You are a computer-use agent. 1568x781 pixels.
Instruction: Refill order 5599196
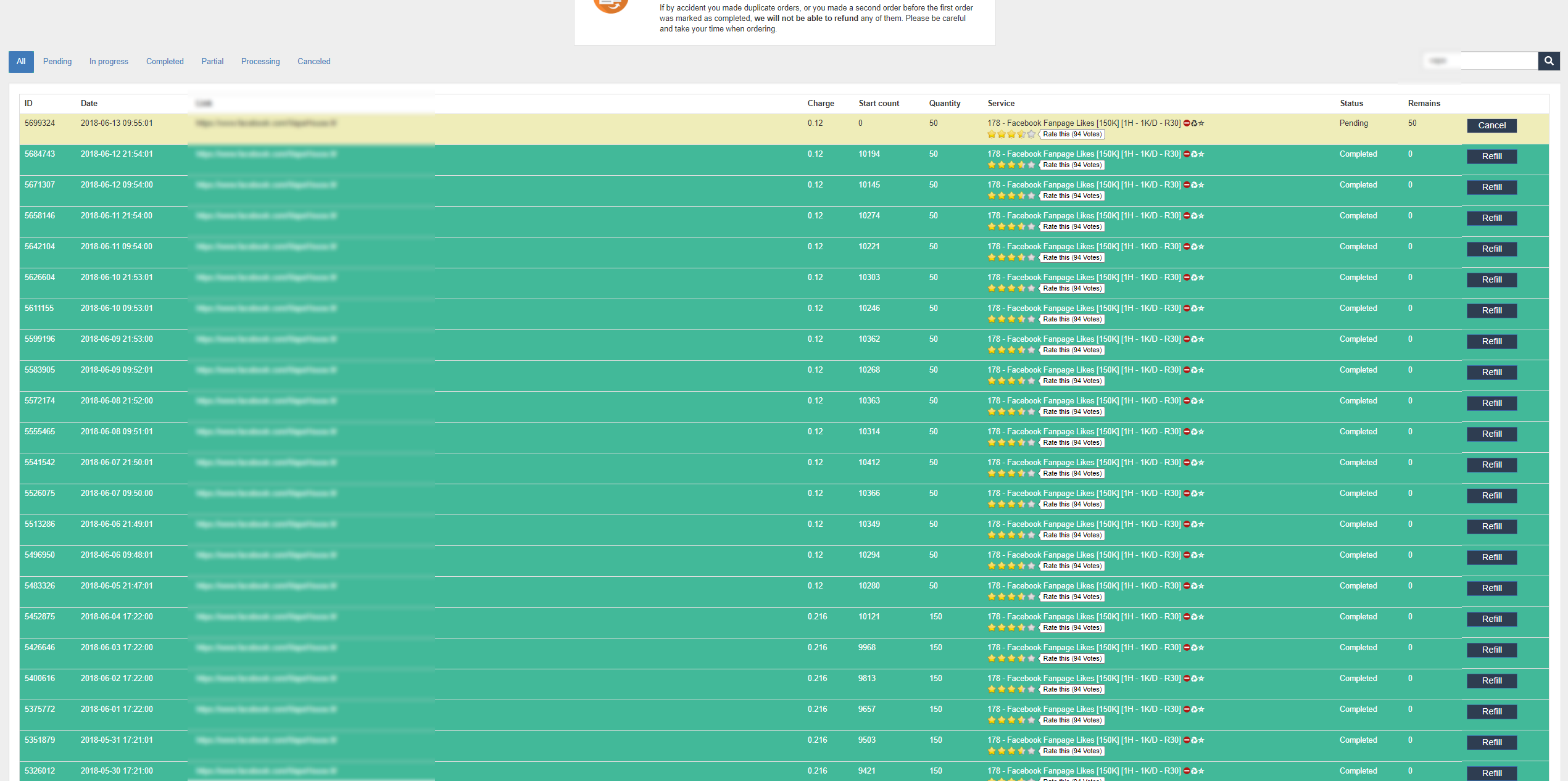tap(1492, 341)
